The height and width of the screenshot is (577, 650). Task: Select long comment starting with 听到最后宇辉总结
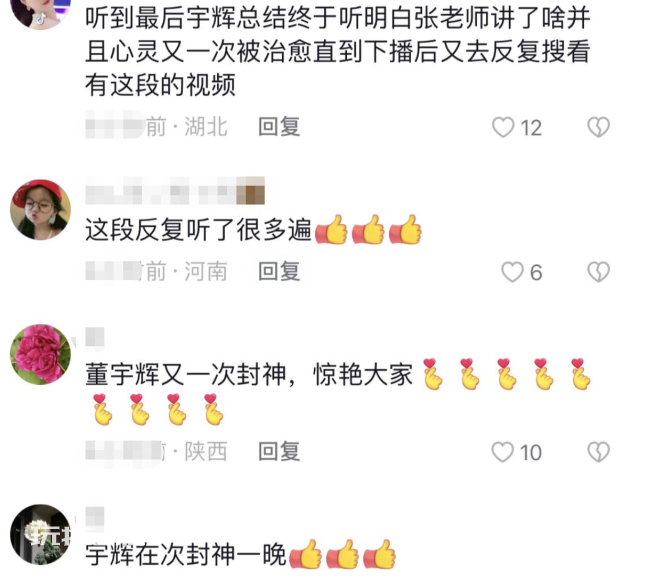coord(338,51)
